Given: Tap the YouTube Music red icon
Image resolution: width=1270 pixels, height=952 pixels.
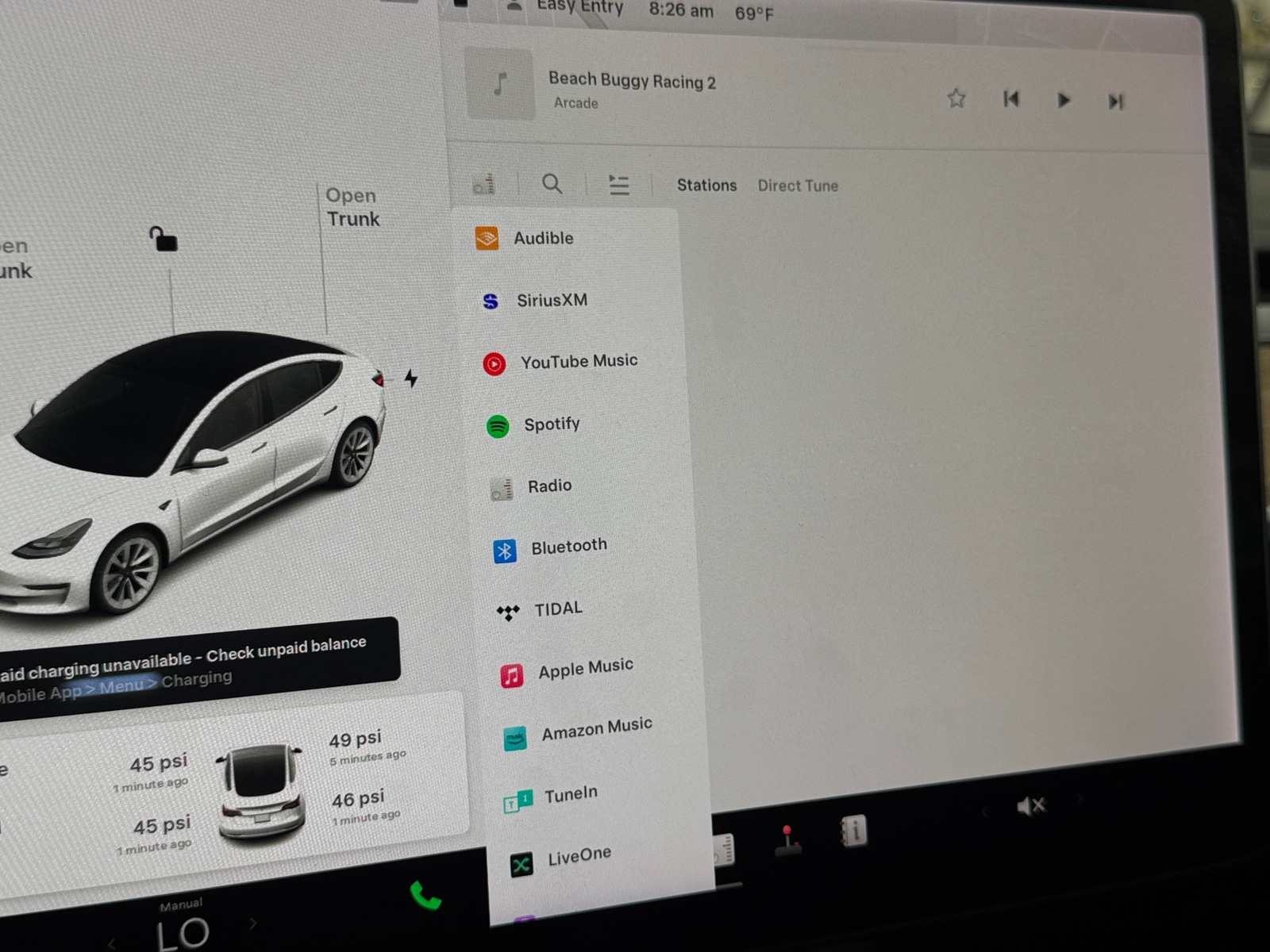Looking at the screenshot, I should [494, 363].
